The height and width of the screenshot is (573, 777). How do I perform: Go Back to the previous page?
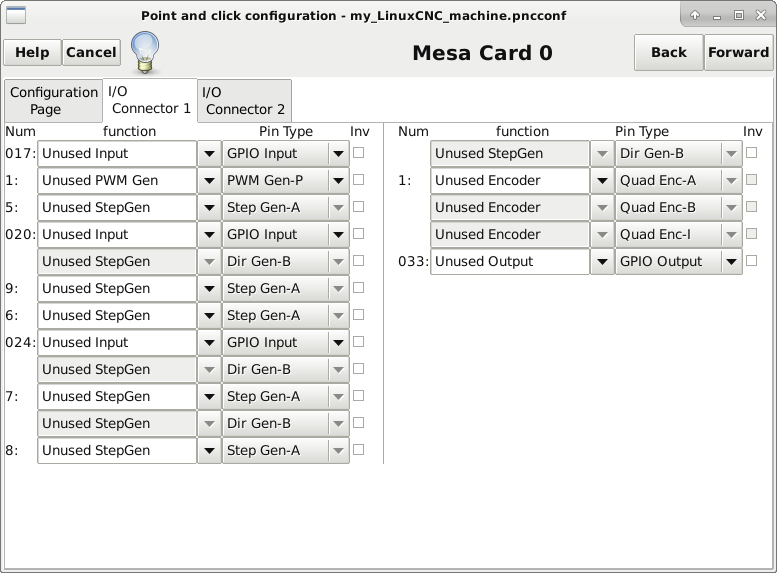(x=668, y=52)
